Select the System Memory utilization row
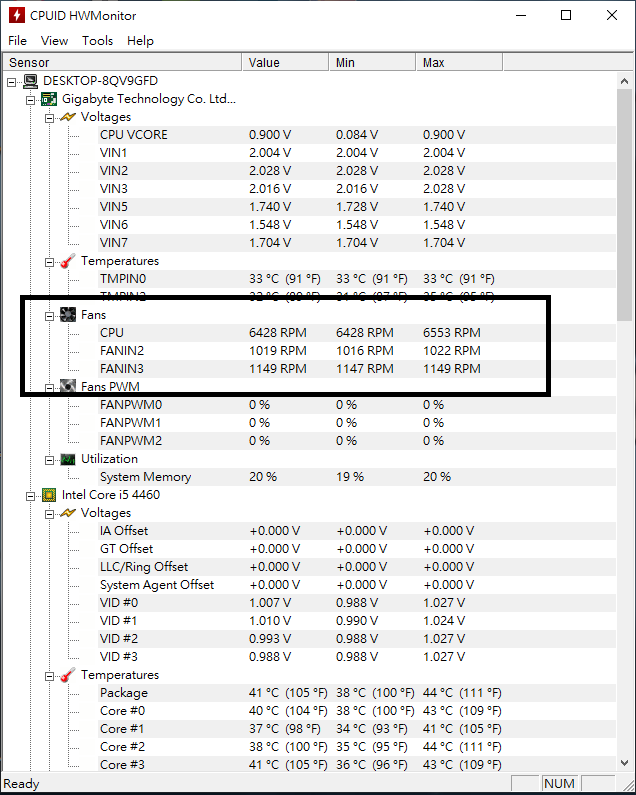 point(145,477)
